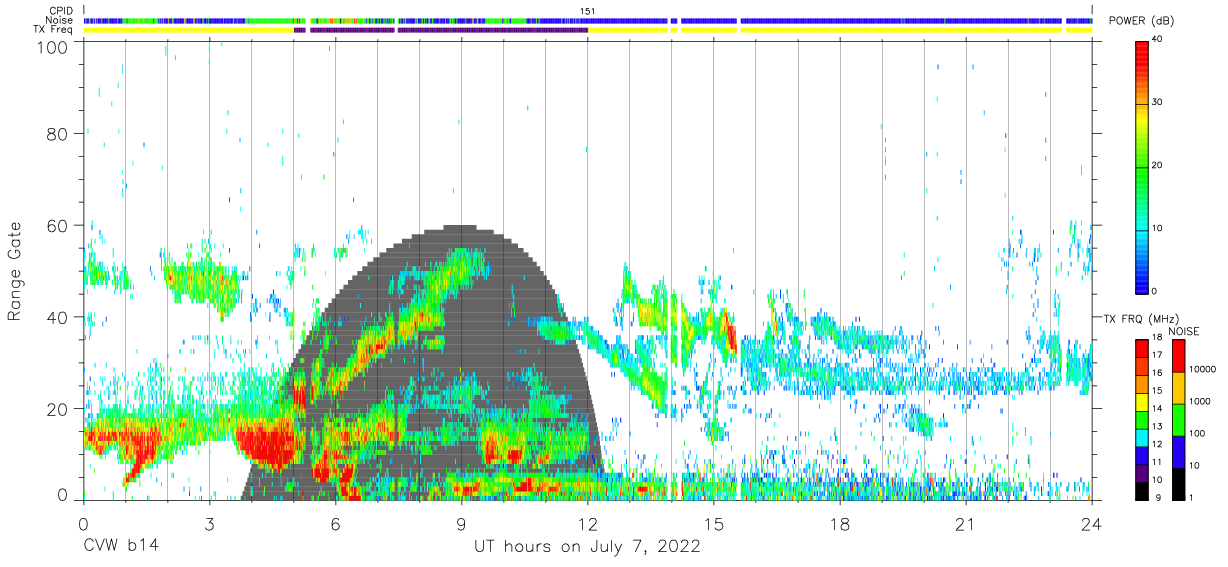This screenshot has height=567, width=1228.
Task: Click the CPID row label
Action: (61, 10)
